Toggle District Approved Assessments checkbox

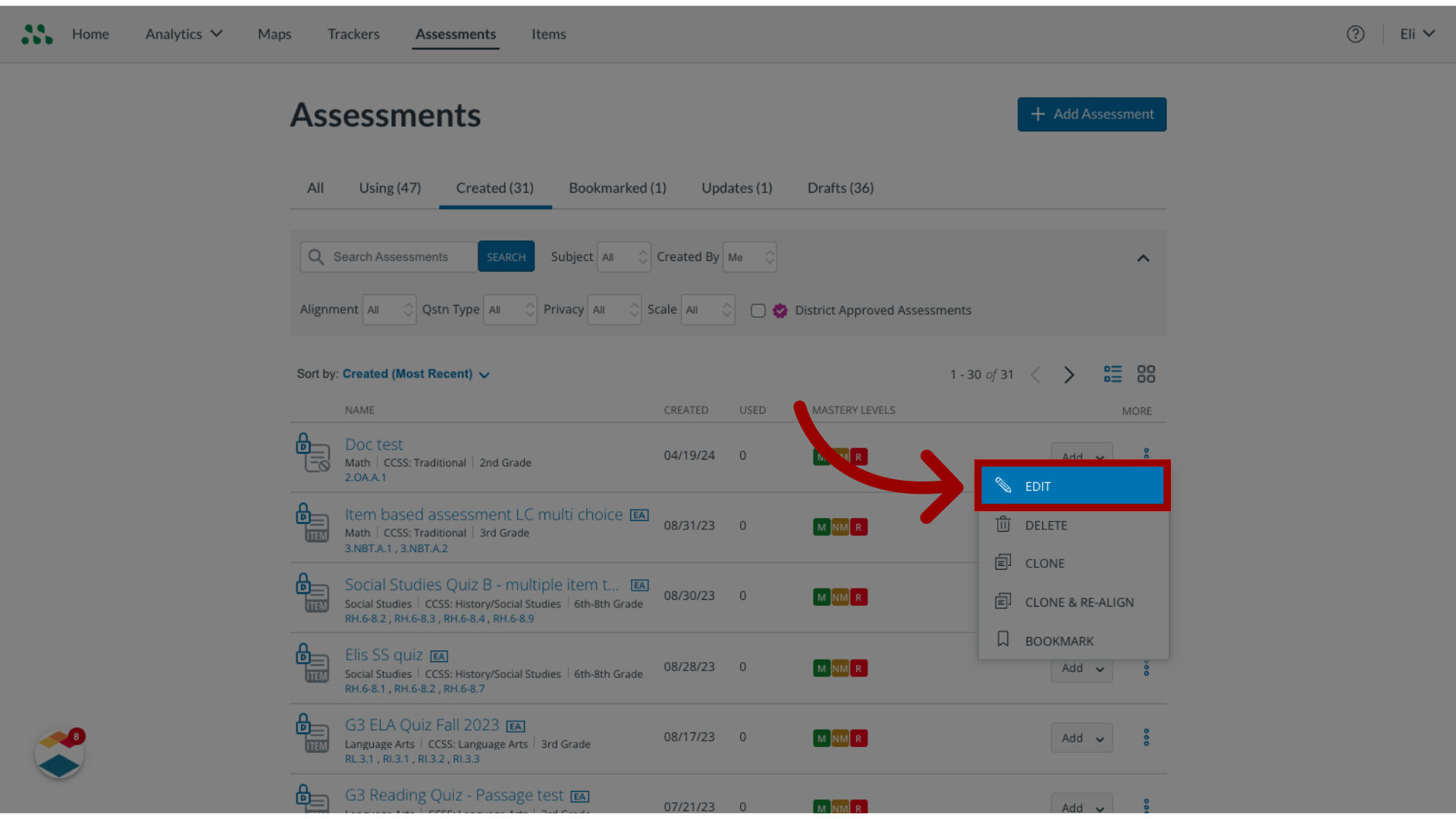pyautogui.click(x=758, y=310)
